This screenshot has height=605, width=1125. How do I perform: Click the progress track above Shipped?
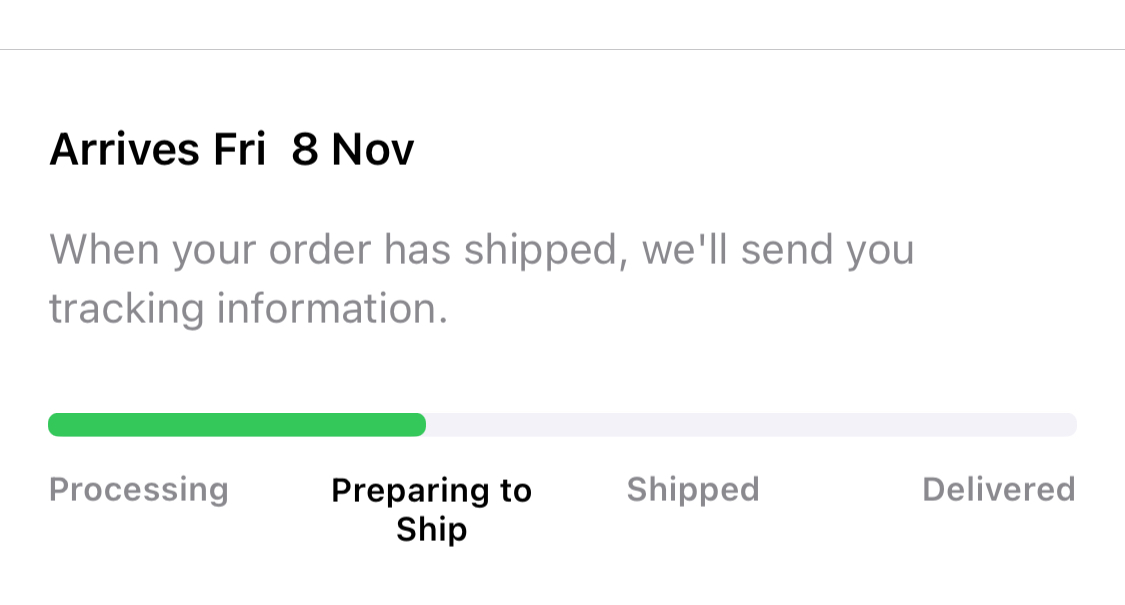(x=693, y=425)
